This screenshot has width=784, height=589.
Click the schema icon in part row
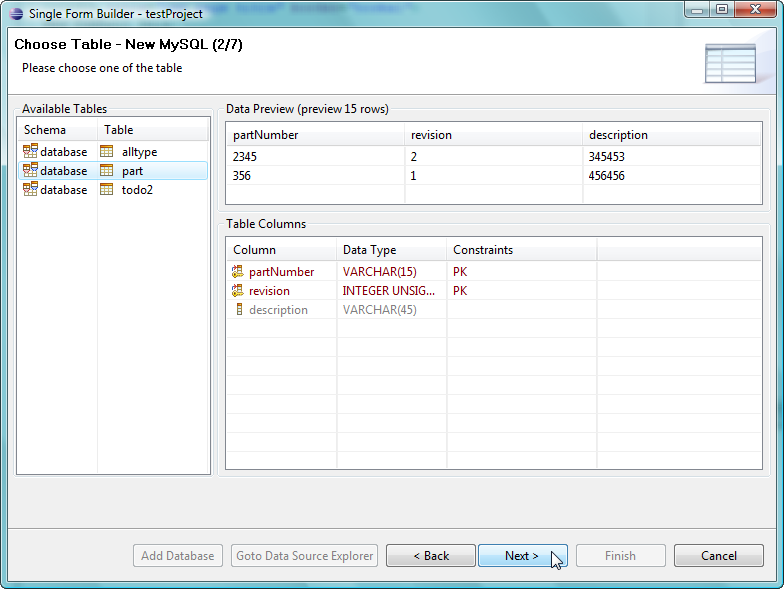tap(29, 171)
